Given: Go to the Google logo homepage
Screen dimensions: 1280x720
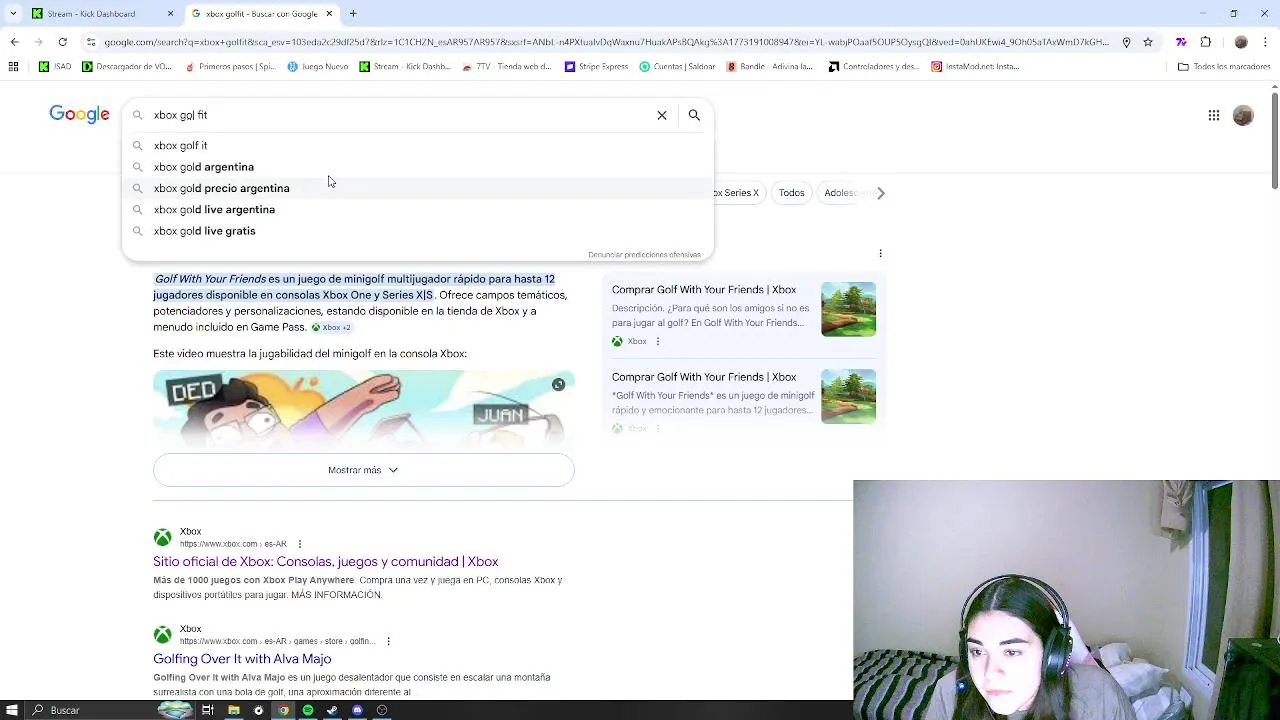Looking at the screenshot, I should click(x=79, y=114).
